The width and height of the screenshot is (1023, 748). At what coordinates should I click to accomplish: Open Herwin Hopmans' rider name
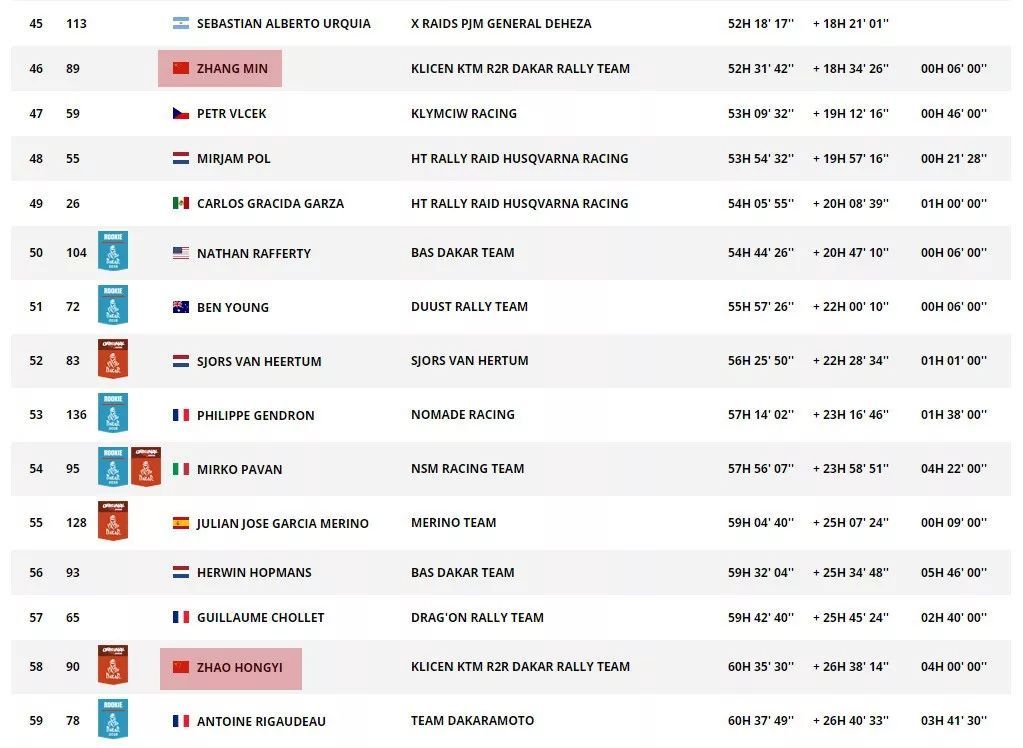coord(254,573)
